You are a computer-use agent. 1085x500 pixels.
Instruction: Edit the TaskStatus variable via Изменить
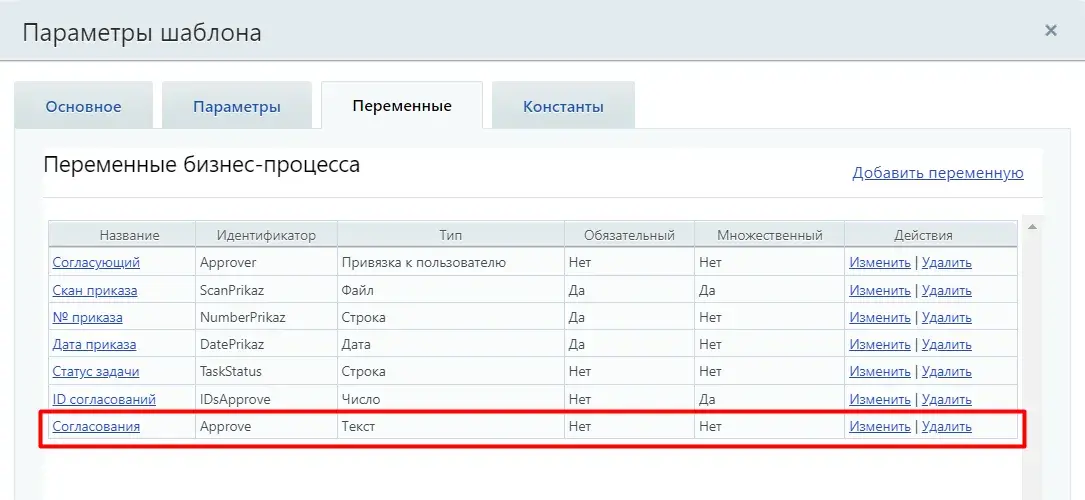pyautogui.click(x=880, y=372)
